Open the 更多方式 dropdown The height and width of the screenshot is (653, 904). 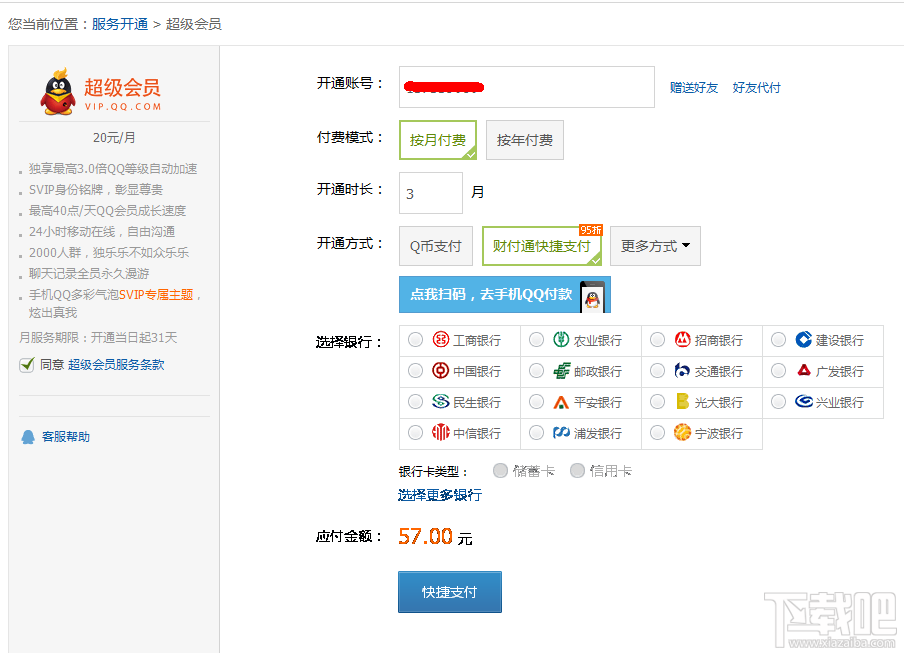(655, 246)
